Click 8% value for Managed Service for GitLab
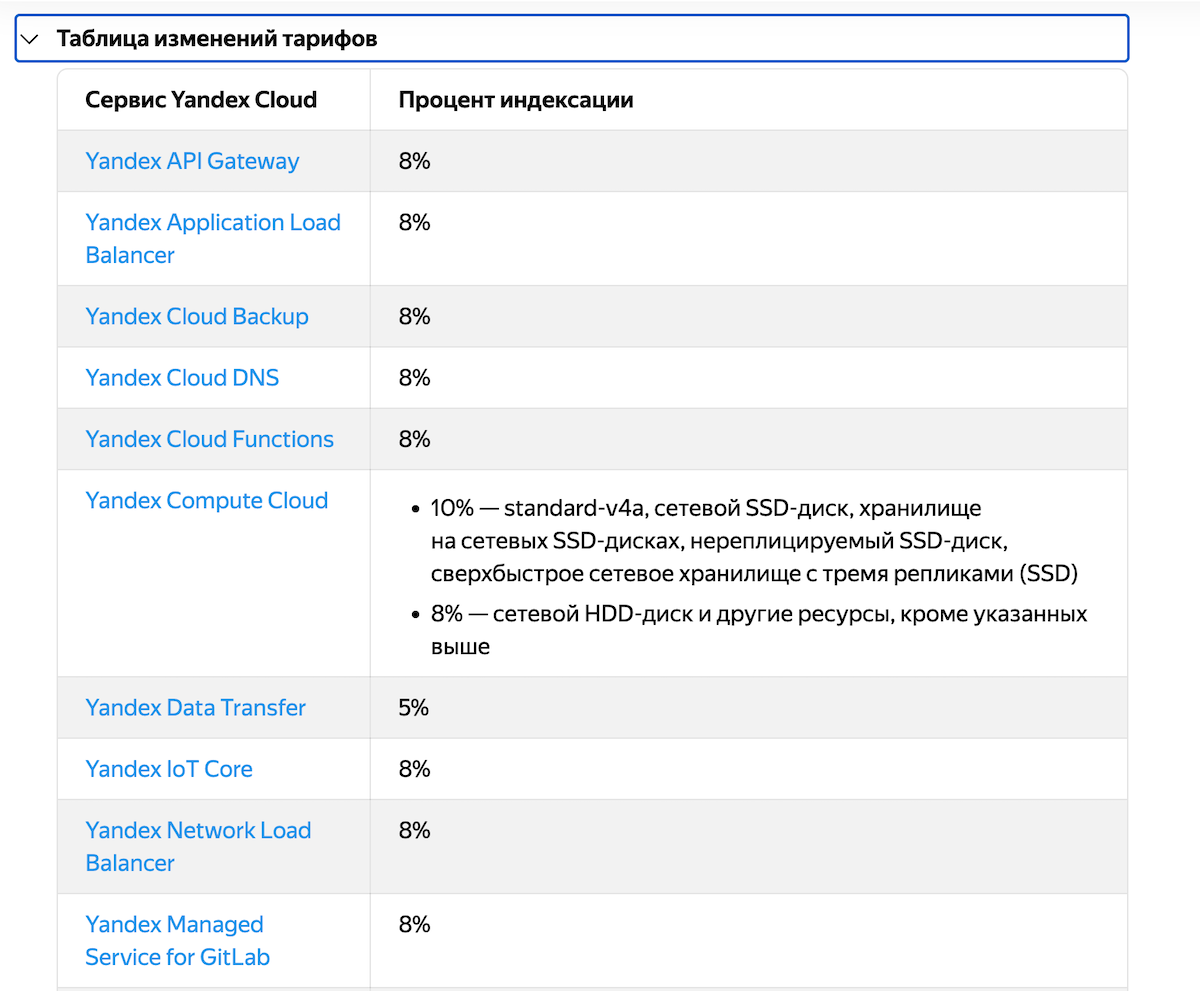This screenshot has width=1200, height=991. pos(414,924)
